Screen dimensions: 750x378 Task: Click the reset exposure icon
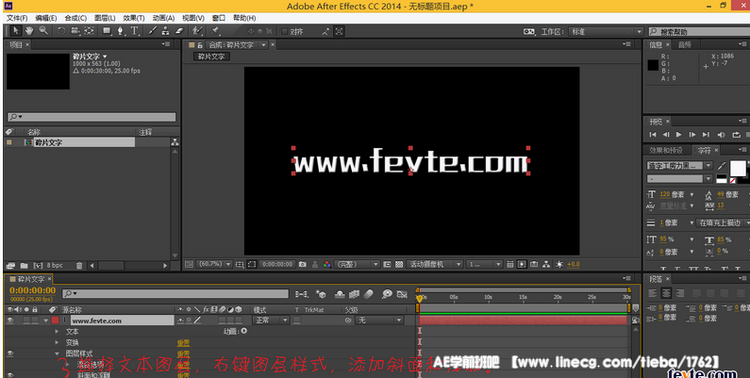pyautogui.click(x=560, y=264)
